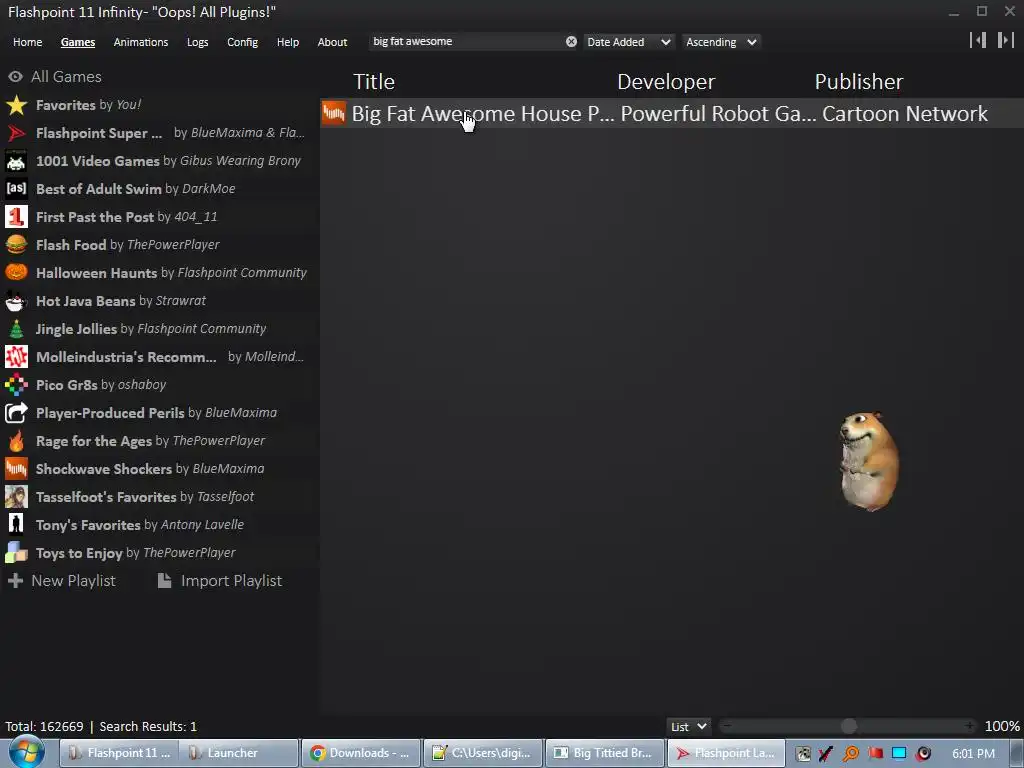
Task: Click the dancing hamster image
Action: point(869,461)
